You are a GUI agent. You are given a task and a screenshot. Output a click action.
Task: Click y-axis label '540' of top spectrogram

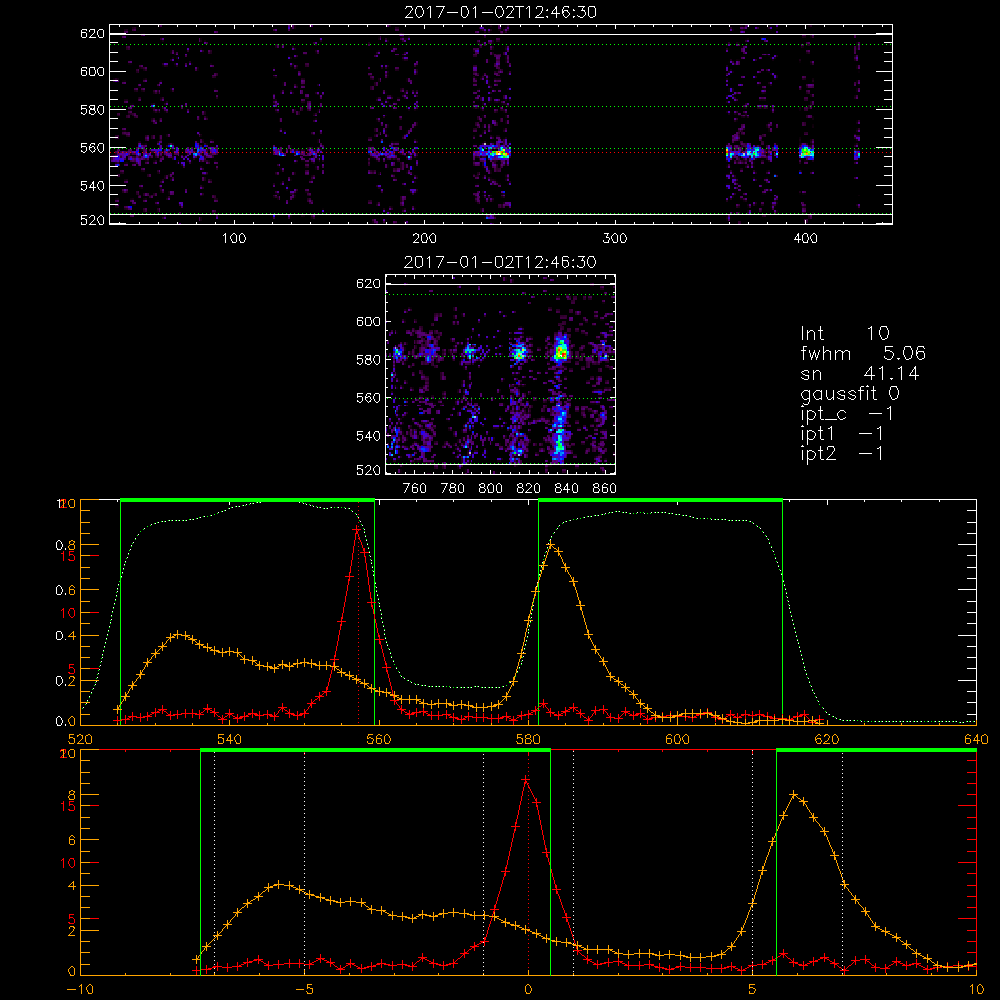click(x=92, y=186)
